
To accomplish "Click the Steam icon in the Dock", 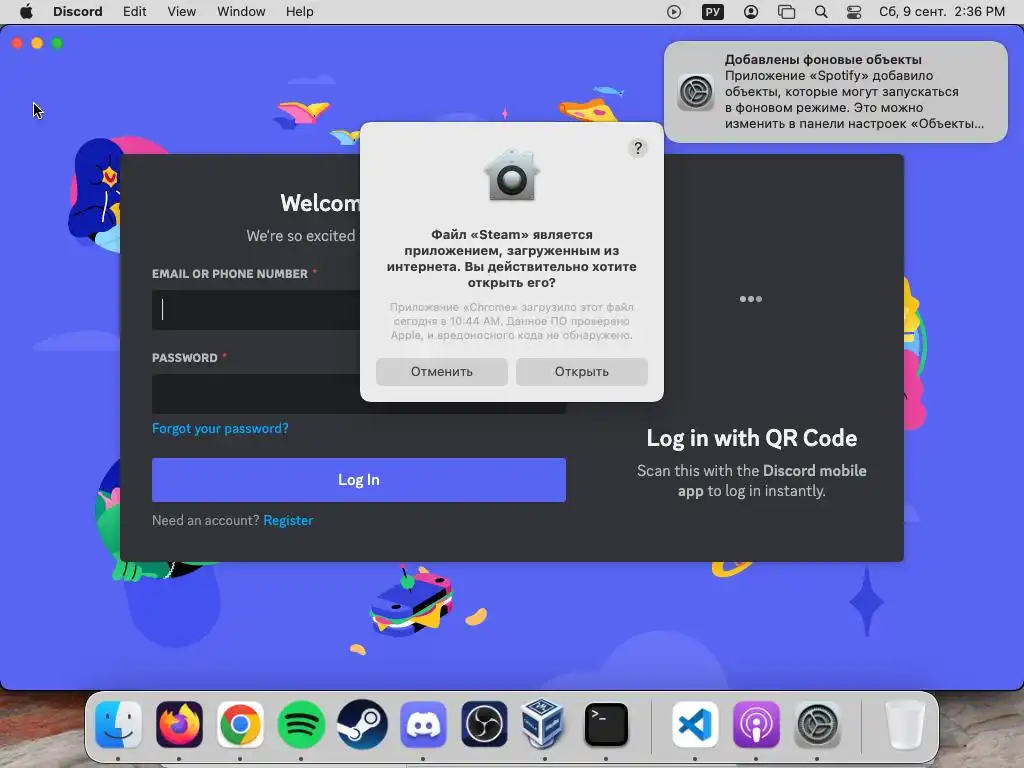I will tap(362, 725).
